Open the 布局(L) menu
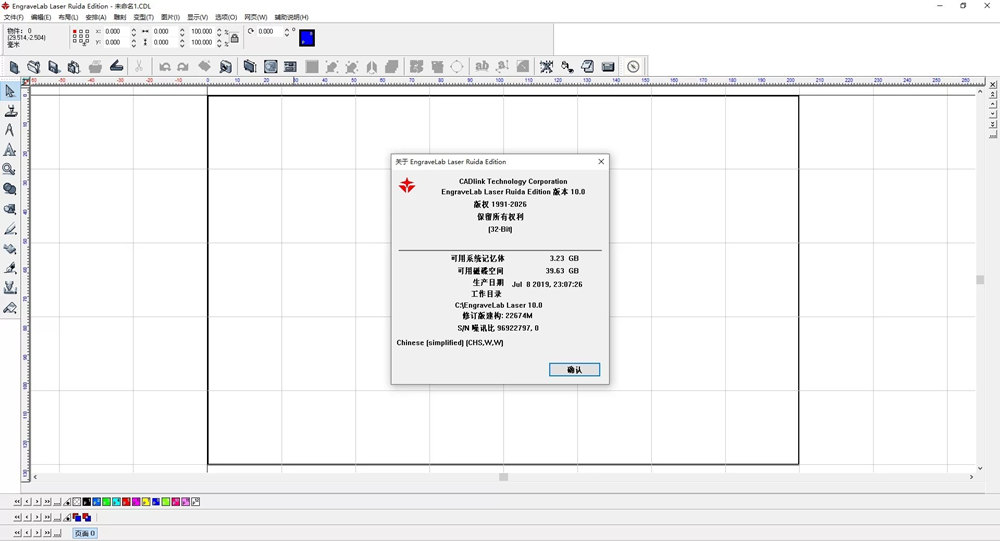The width and height of the screenshot is (1000, 541). click(68, 17)
